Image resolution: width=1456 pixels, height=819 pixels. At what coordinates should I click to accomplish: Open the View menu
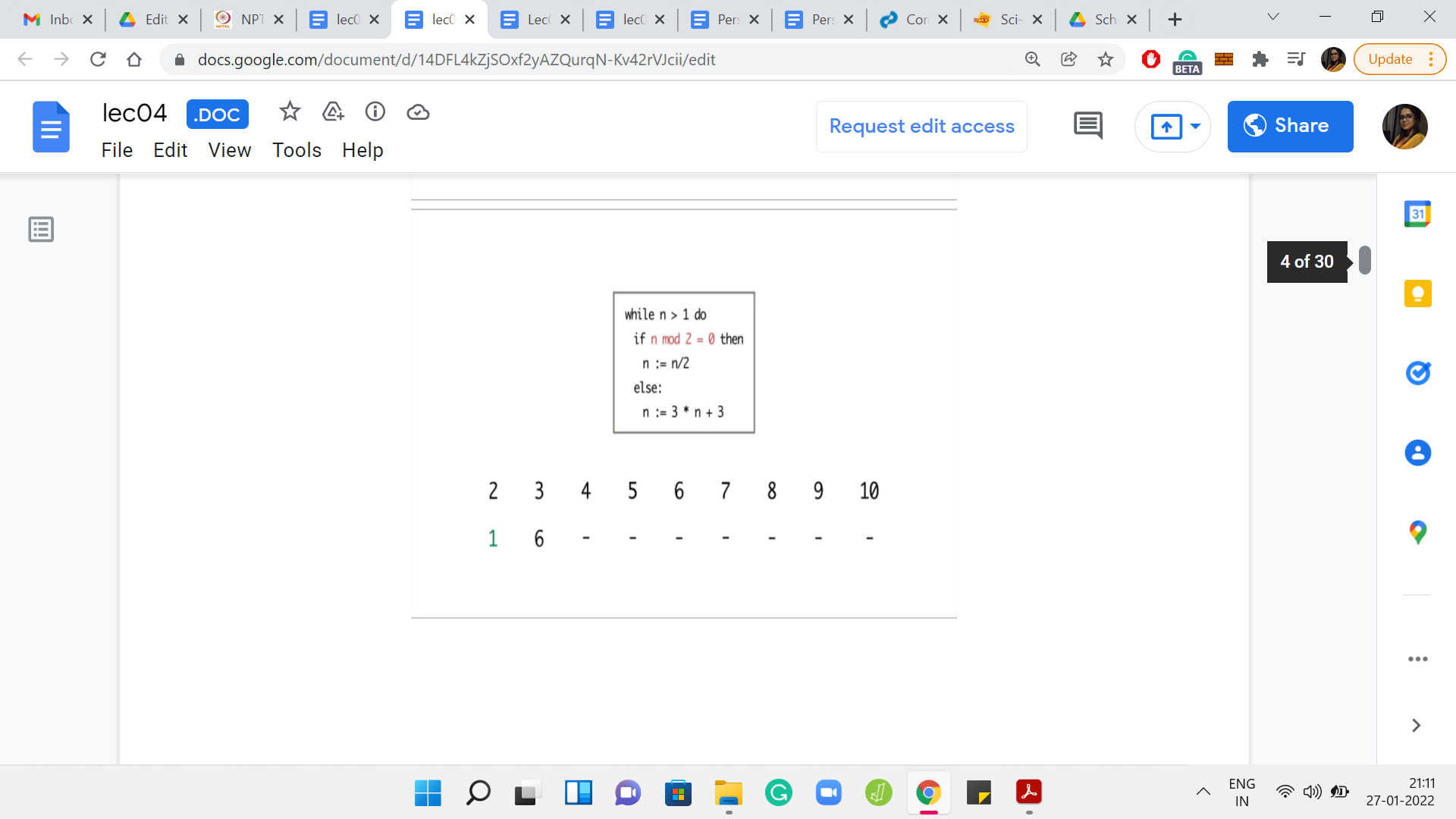(229, 150)
